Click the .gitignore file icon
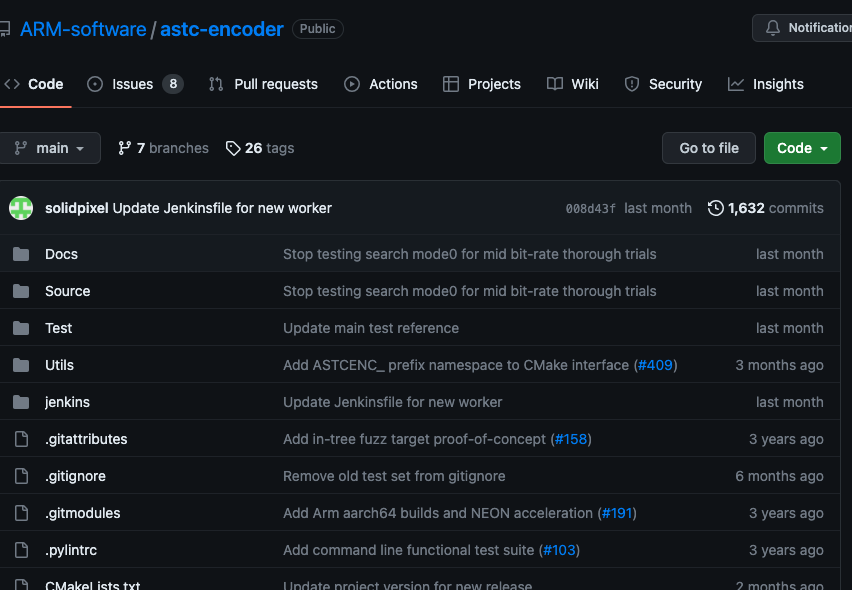 pyautogui.click(x=21, y=476)
